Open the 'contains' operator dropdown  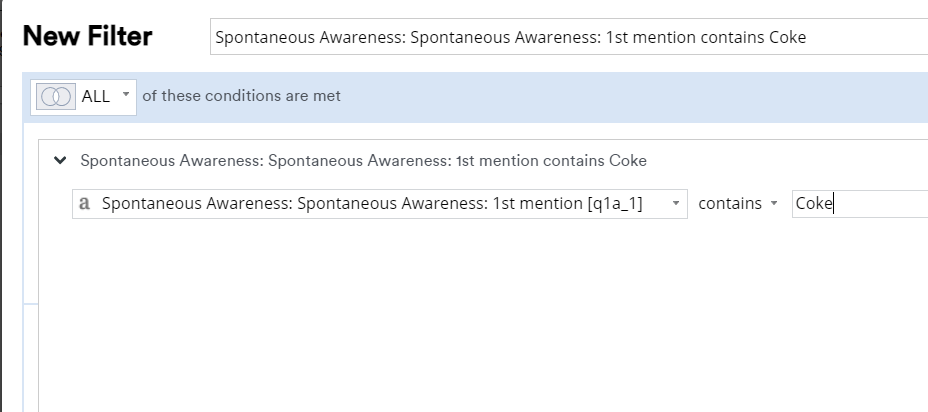point(737,204)
